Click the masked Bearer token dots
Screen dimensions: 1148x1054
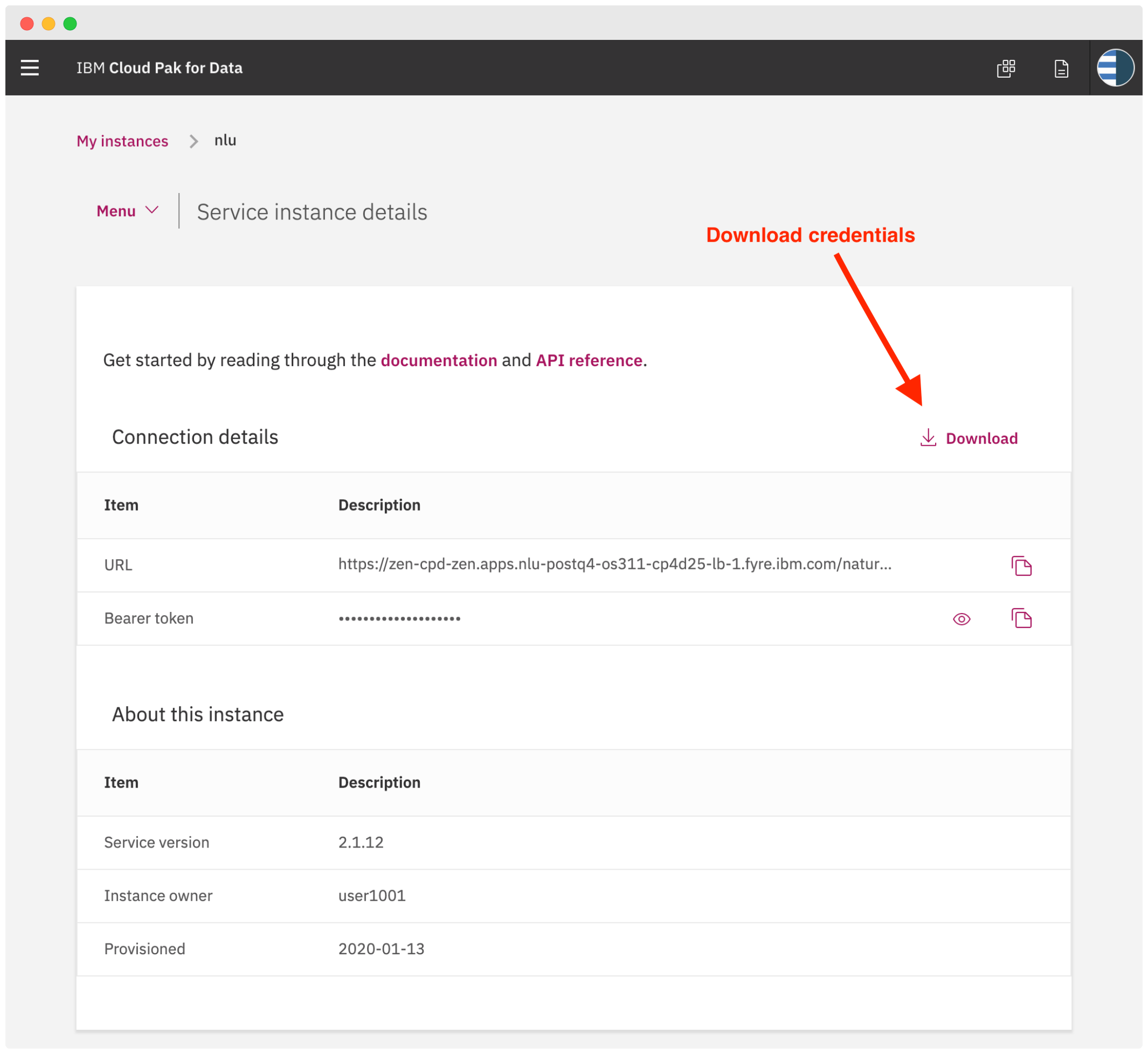[x=399, y=619]
